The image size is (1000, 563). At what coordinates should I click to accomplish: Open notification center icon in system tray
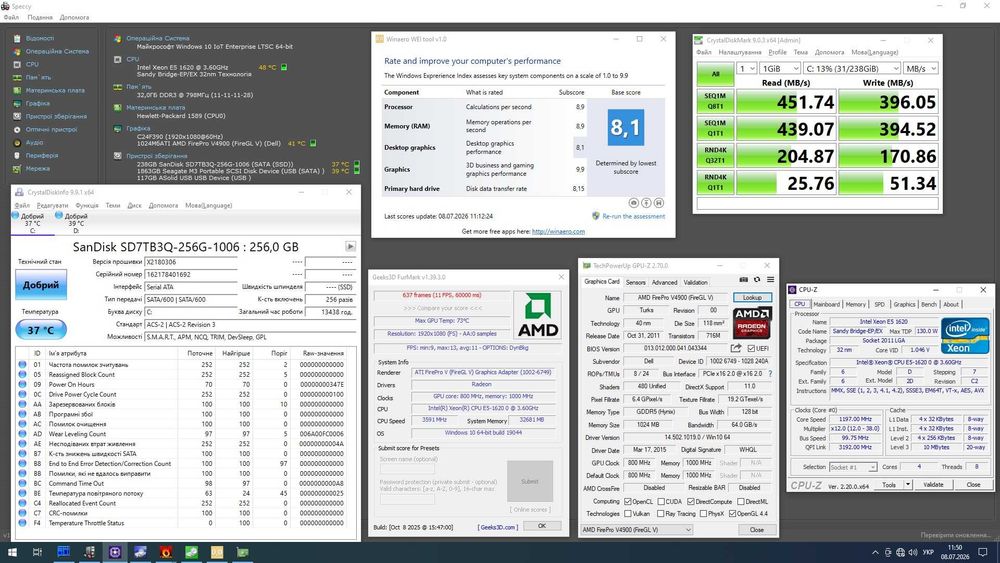pos(983,552)
